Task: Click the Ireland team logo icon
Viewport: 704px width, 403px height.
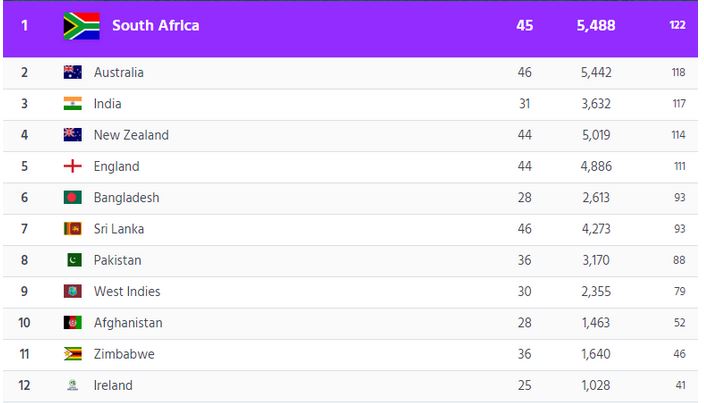Action: pyautogui.click(x=72, y=385)
